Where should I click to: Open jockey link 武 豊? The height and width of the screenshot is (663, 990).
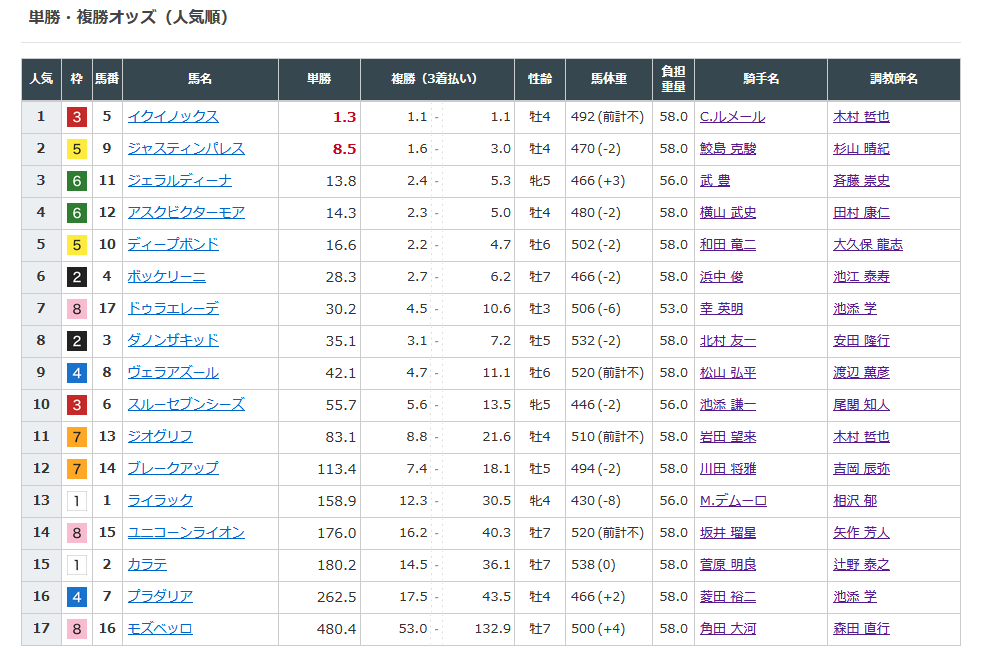point(715,181)
